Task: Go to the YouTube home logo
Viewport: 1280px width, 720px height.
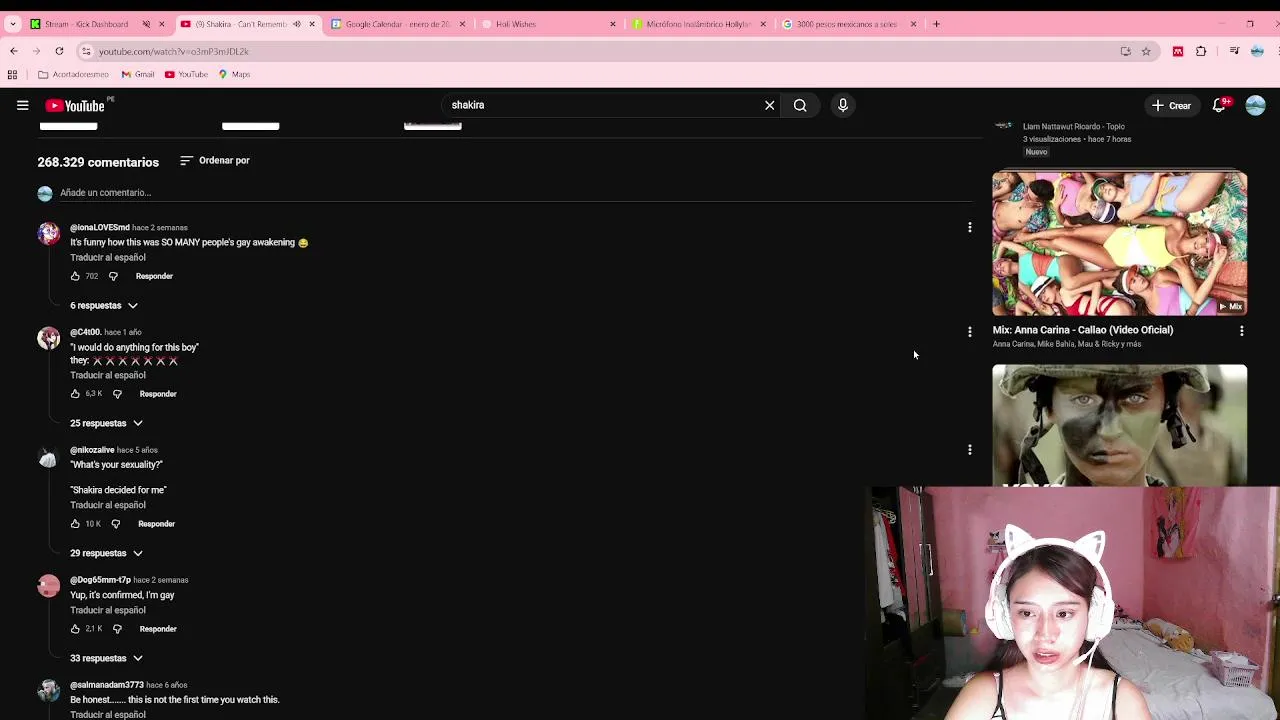Action: tap(75, 106)
